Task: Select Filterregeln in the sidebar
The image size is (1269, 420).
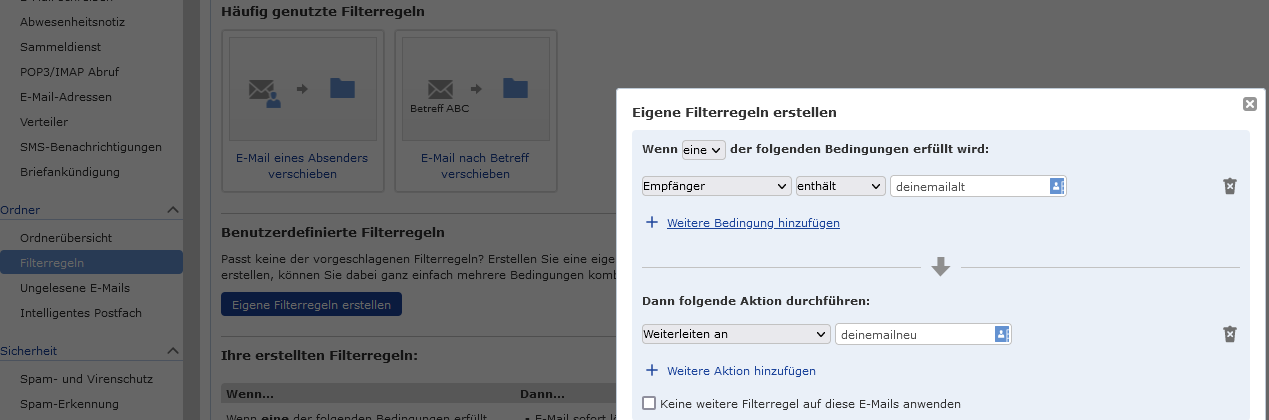Action: coord(91,263)
